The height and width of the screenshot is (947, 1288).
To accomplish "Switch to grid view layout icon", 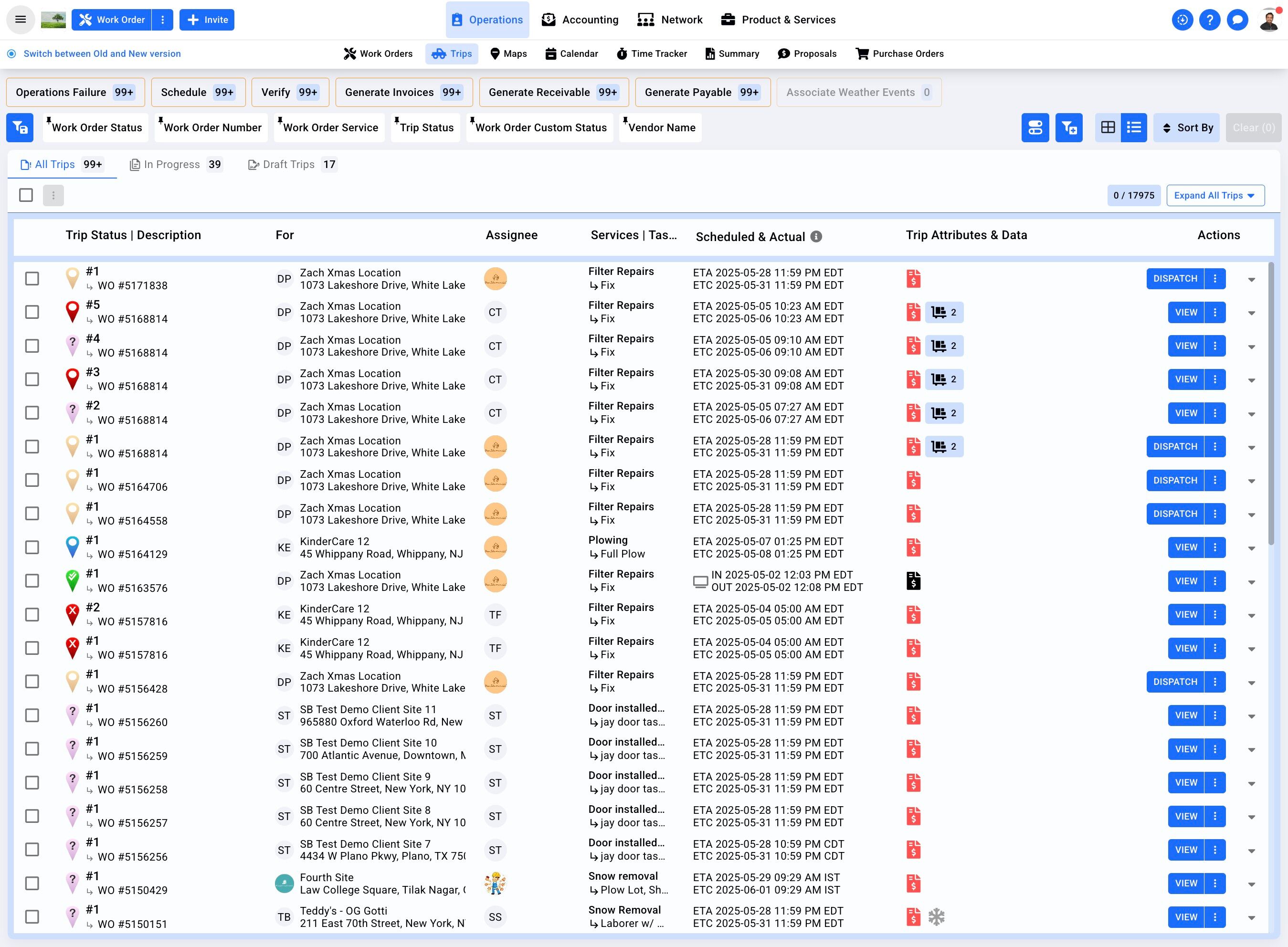I will [1108, 127].
